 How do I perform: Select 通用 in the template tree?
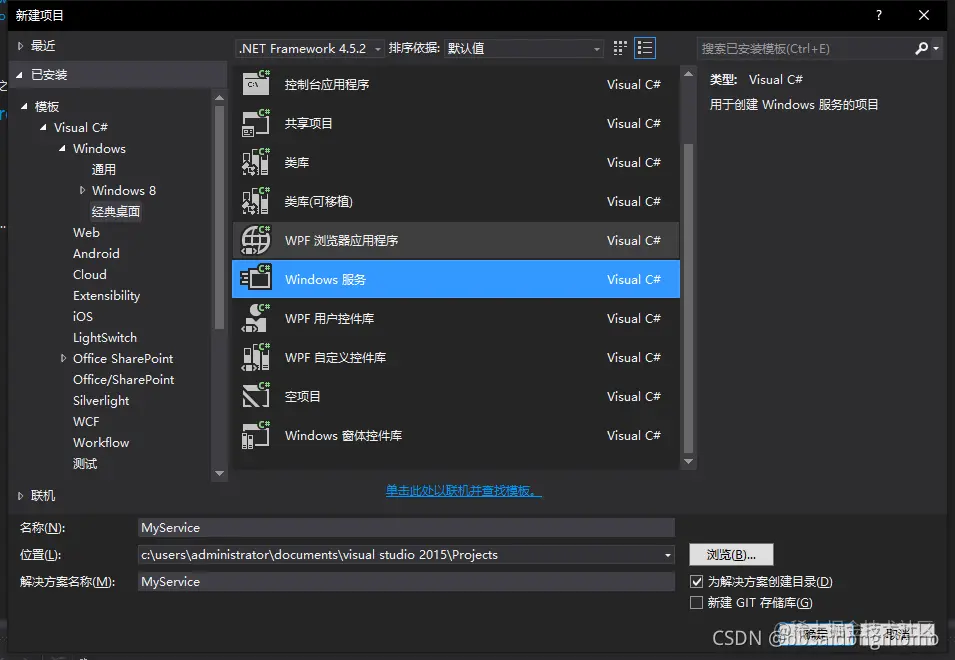click(104, 169)
